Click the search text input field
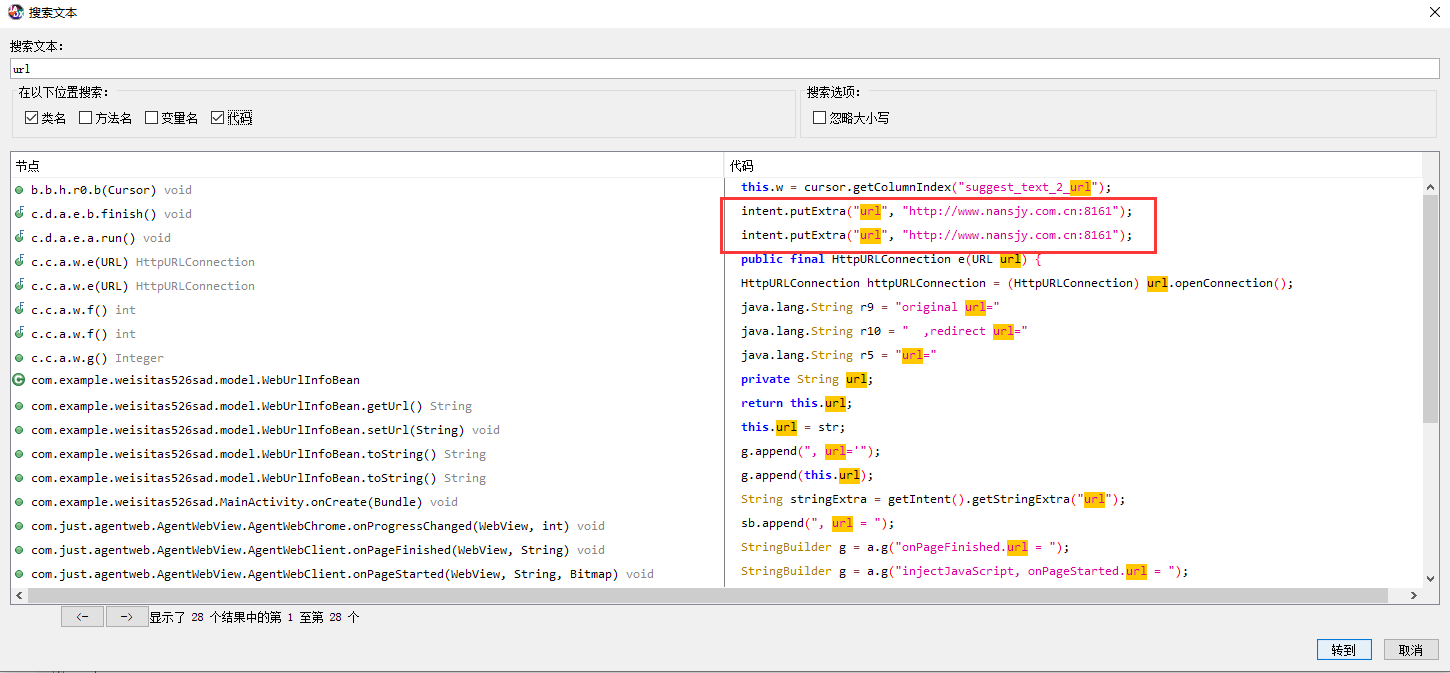This screenshot has height=673, width=1450. point(725,69)
